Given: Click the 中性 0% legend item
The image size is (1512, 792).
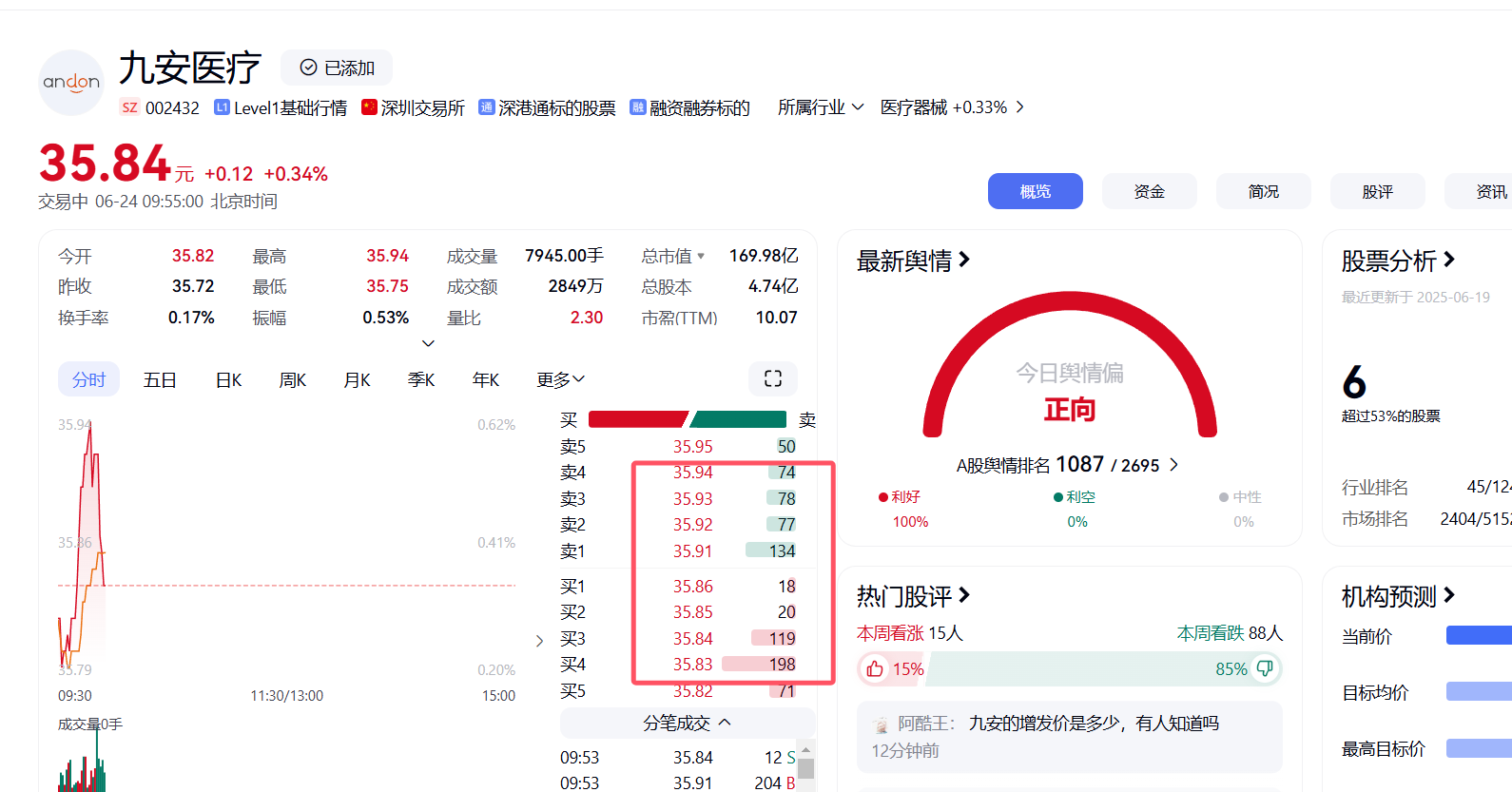Looking at the screenshot, I should [x=1241, y=509].
